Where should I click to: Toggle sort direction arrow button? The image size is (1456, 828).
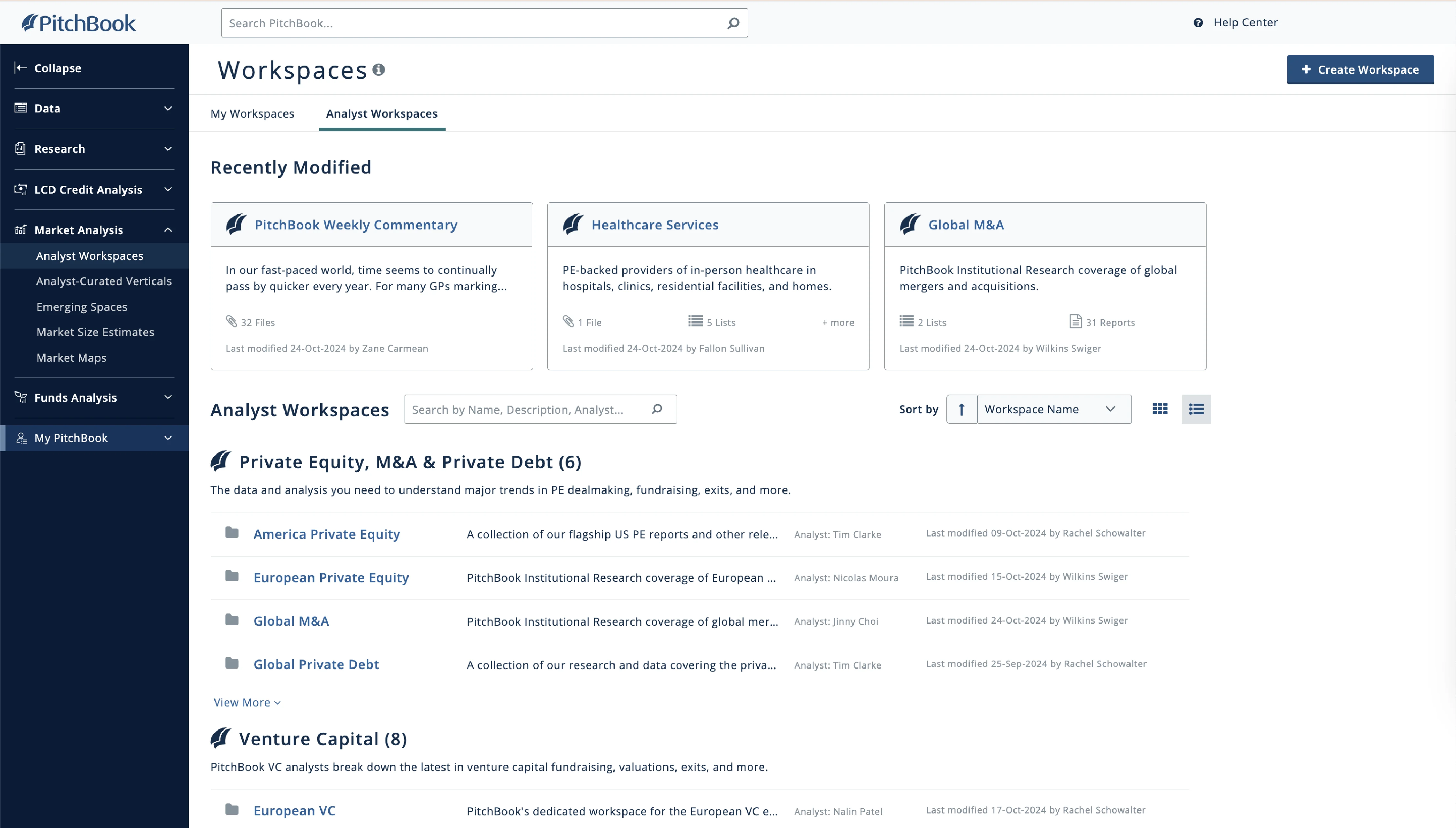point(961,409)
